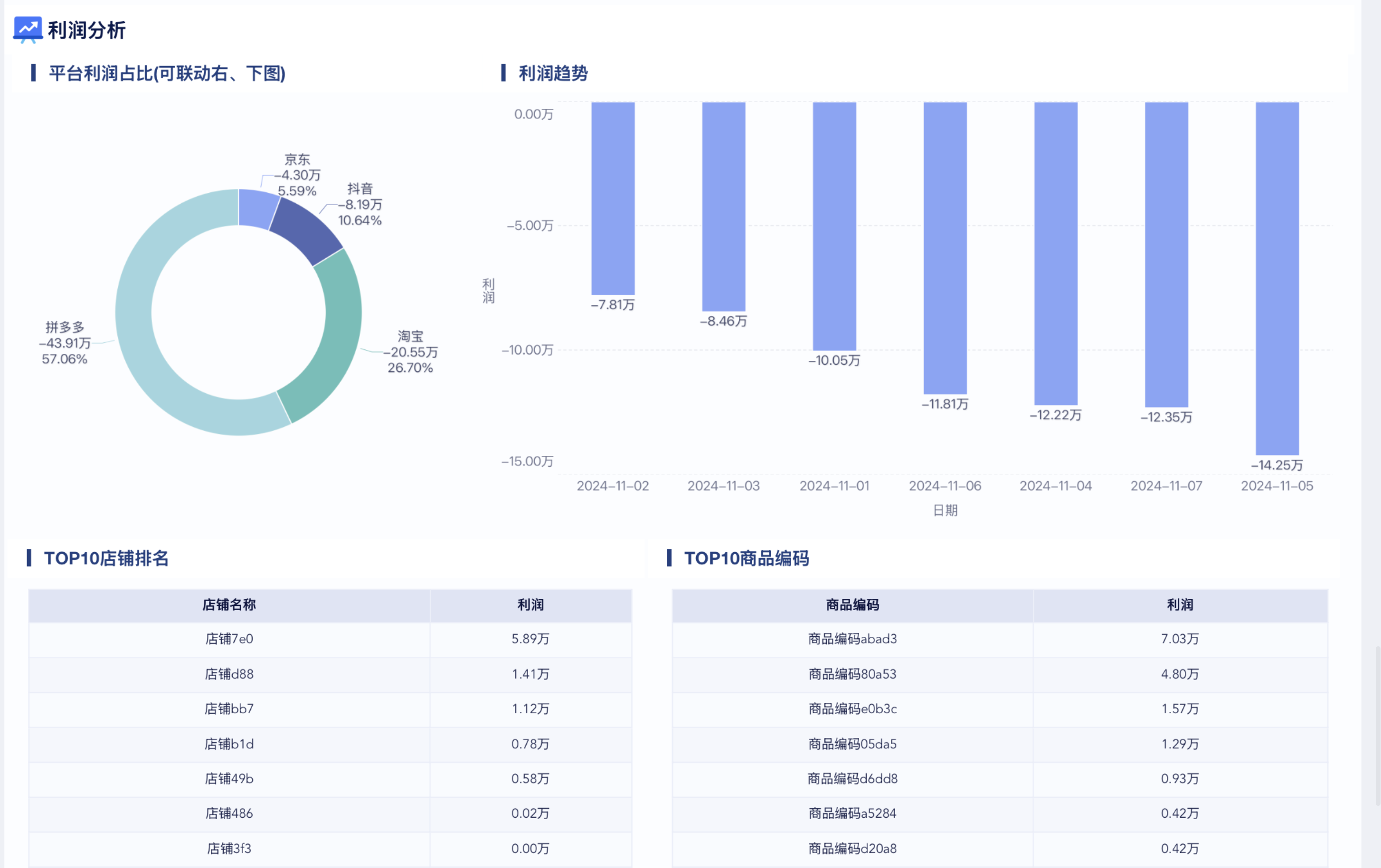
Task: Click the profit analysis chart icon
Action: pos(28,29)
